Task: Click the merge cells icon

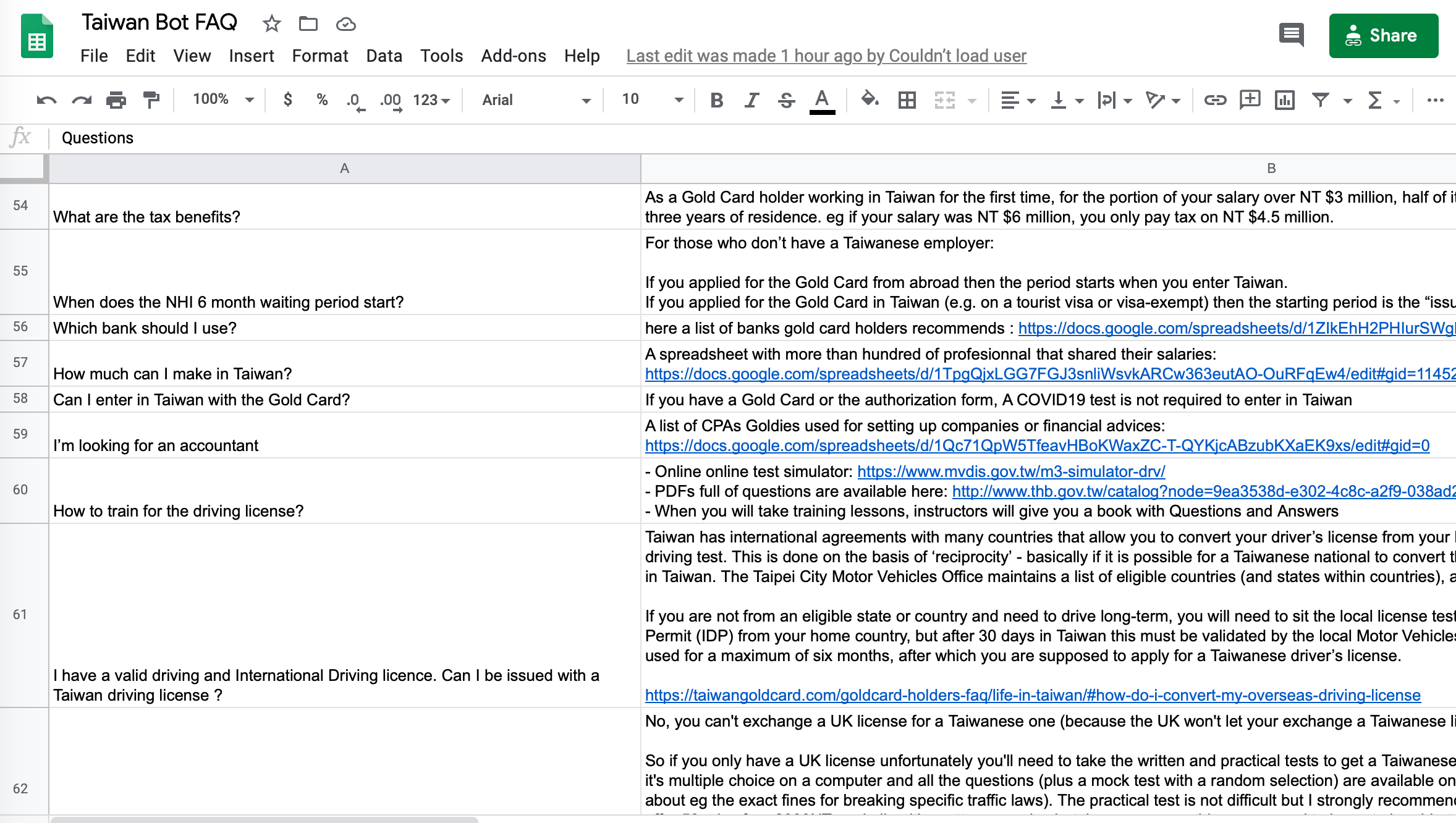Action: point(944,100)
